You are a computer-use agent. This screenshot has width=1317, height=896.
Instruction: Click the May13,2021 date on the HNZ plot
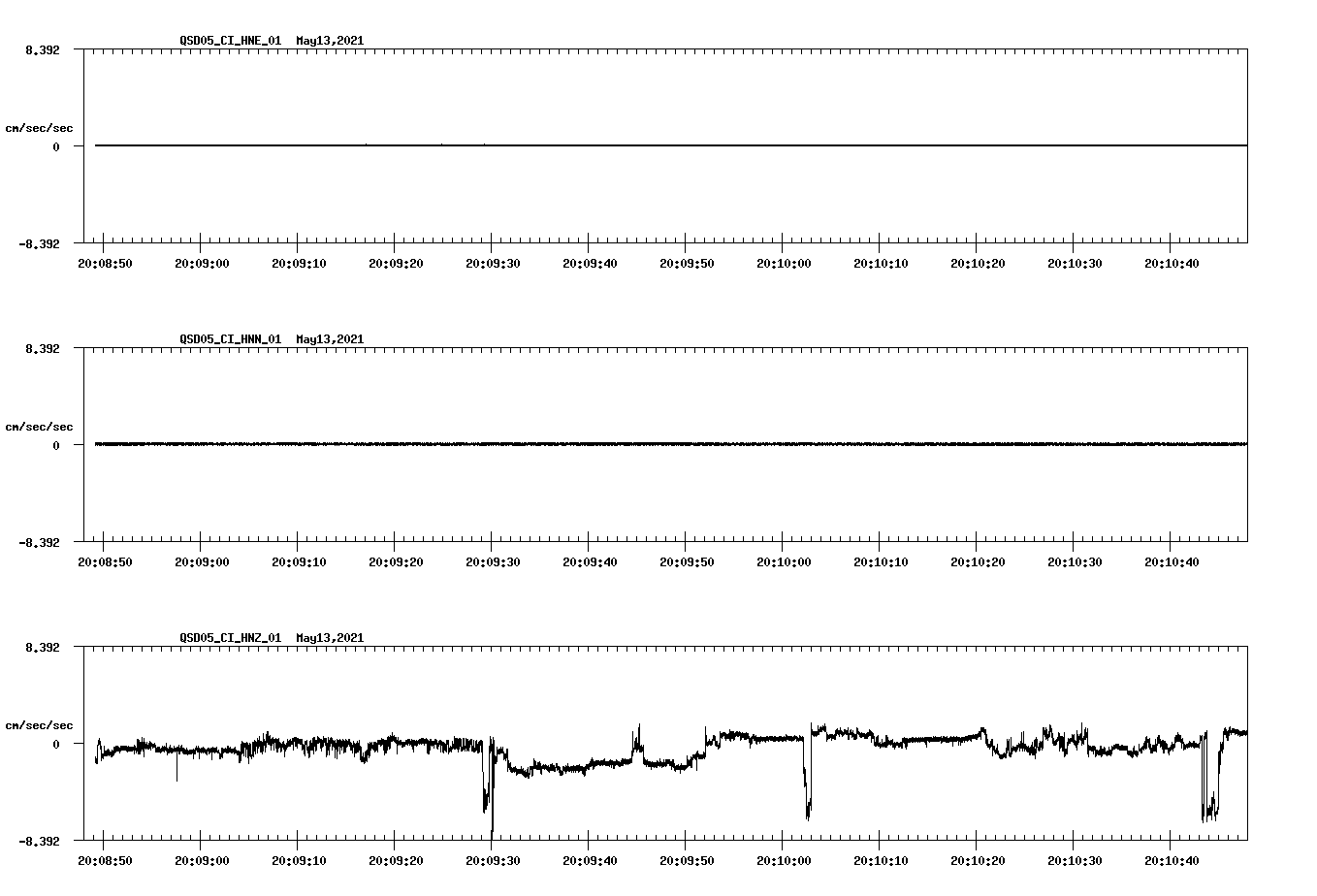329,638
